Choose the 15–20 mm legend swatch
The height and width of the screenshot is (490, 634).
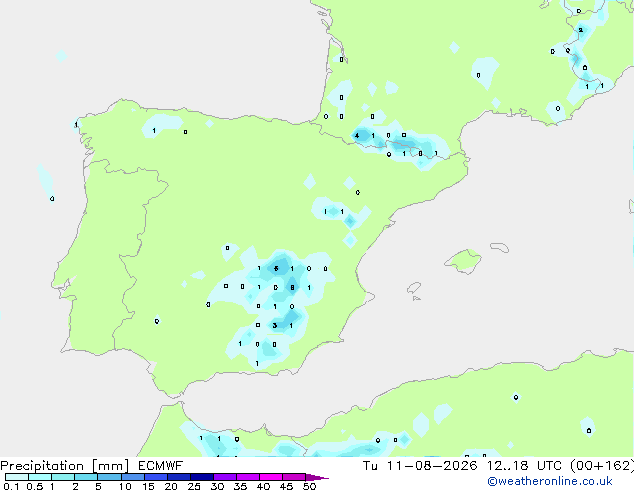pos(156,477)
